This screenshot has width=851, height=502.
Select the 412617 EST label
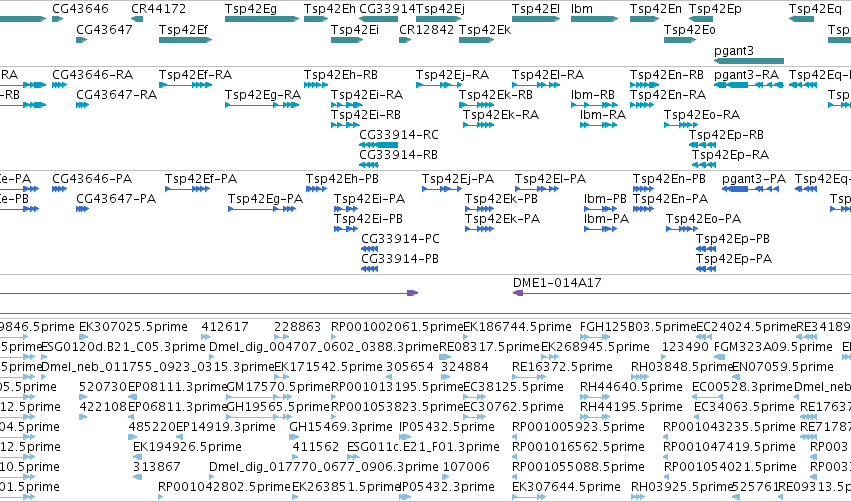(x=225, y=327)
